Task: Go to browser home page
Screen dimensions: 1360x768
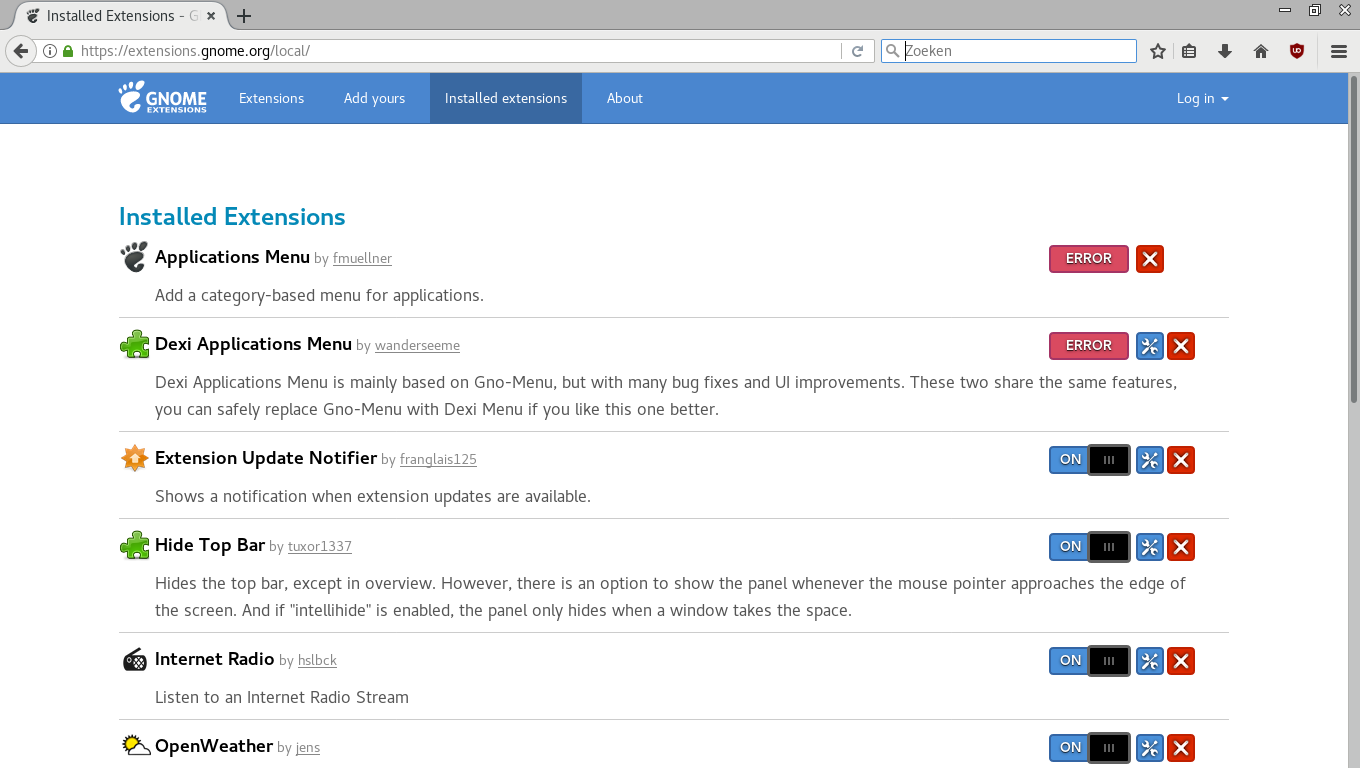Action: click(x=1260, y=51)
